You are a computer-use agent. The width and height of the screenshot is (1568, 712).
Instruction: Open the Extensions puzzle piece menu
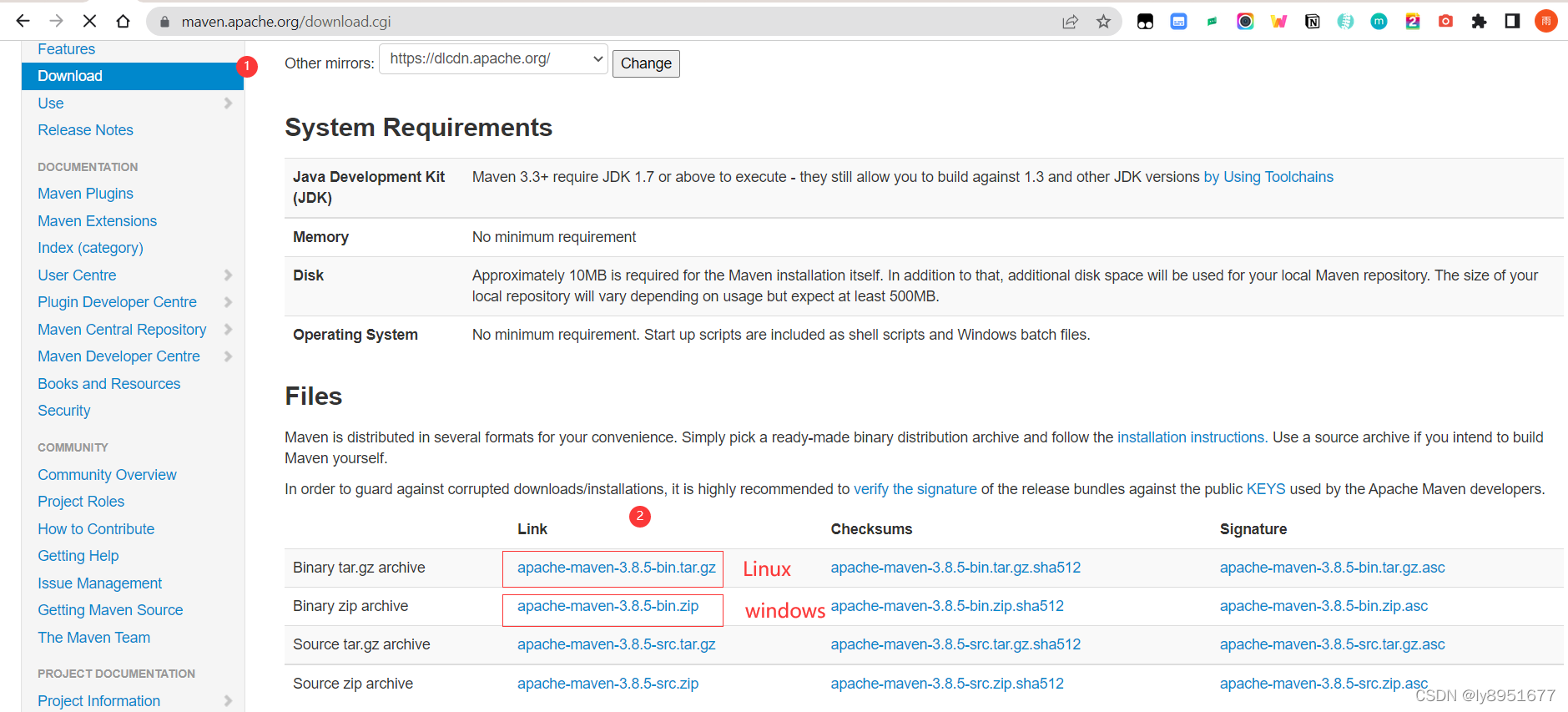[x=1479, y=22]
